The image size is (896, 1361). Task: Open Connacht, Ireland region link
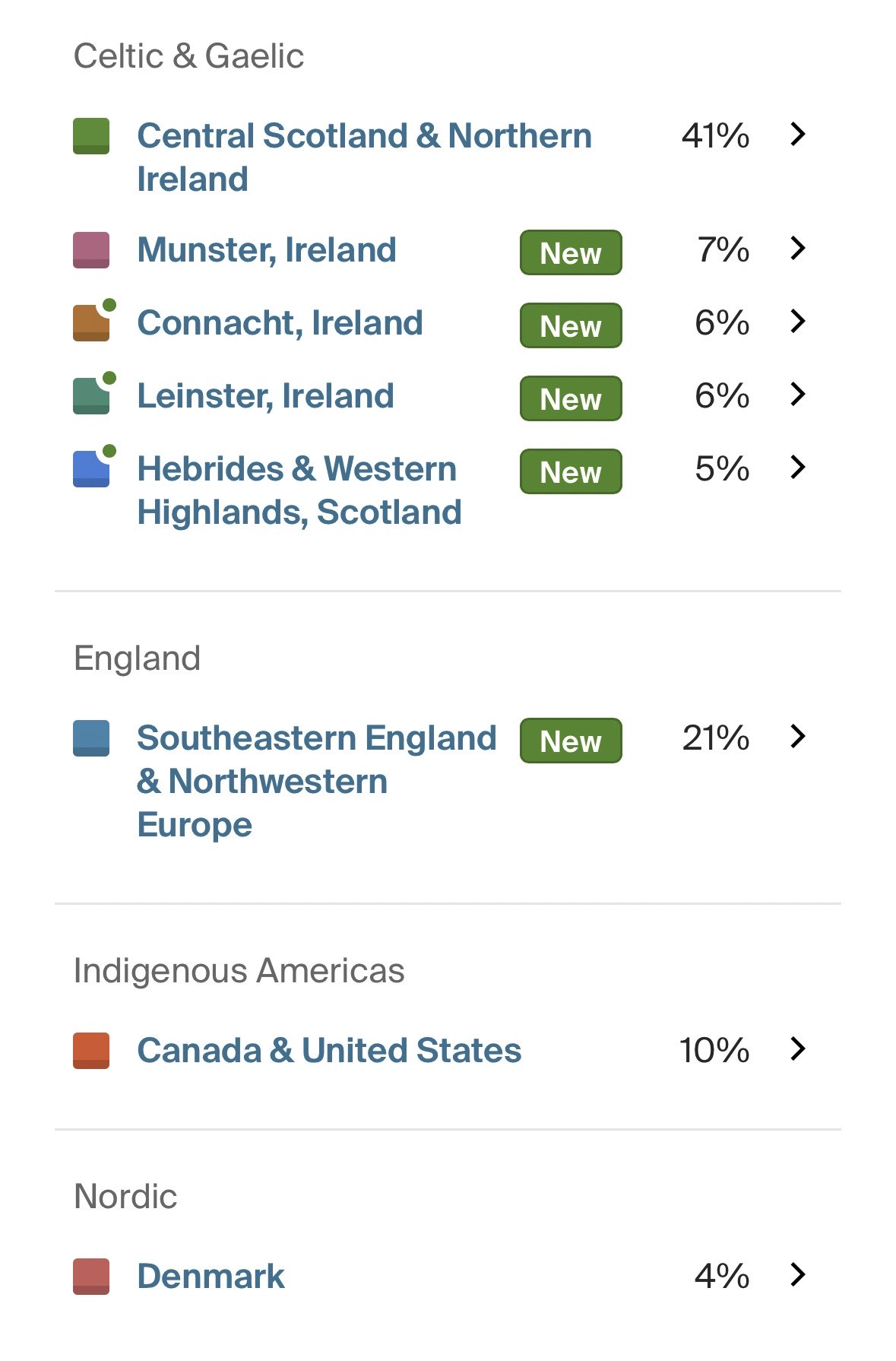click(x=280, y=323)
